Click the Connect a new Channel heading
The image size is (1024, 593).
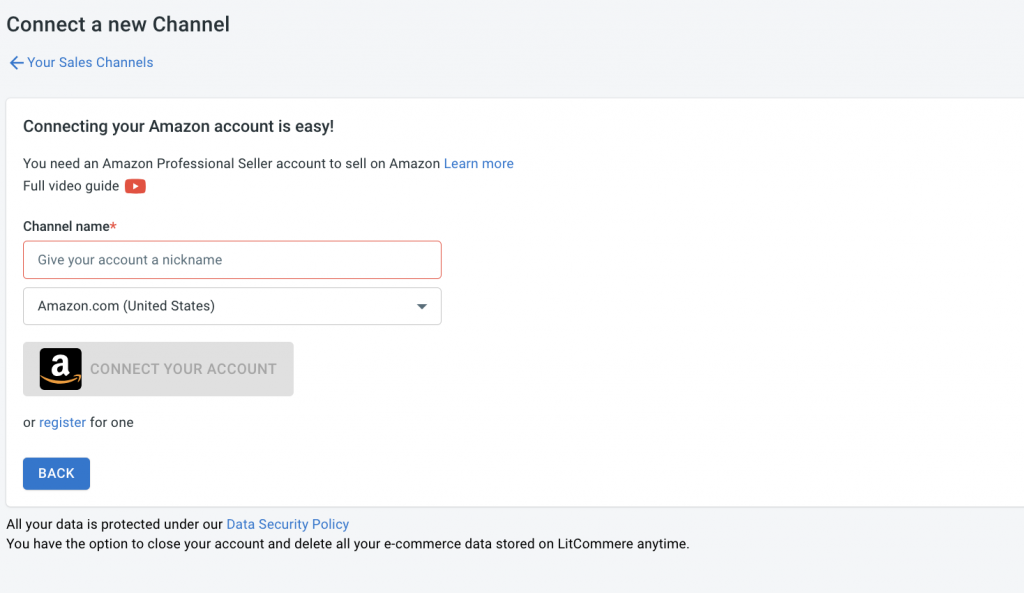118,25
